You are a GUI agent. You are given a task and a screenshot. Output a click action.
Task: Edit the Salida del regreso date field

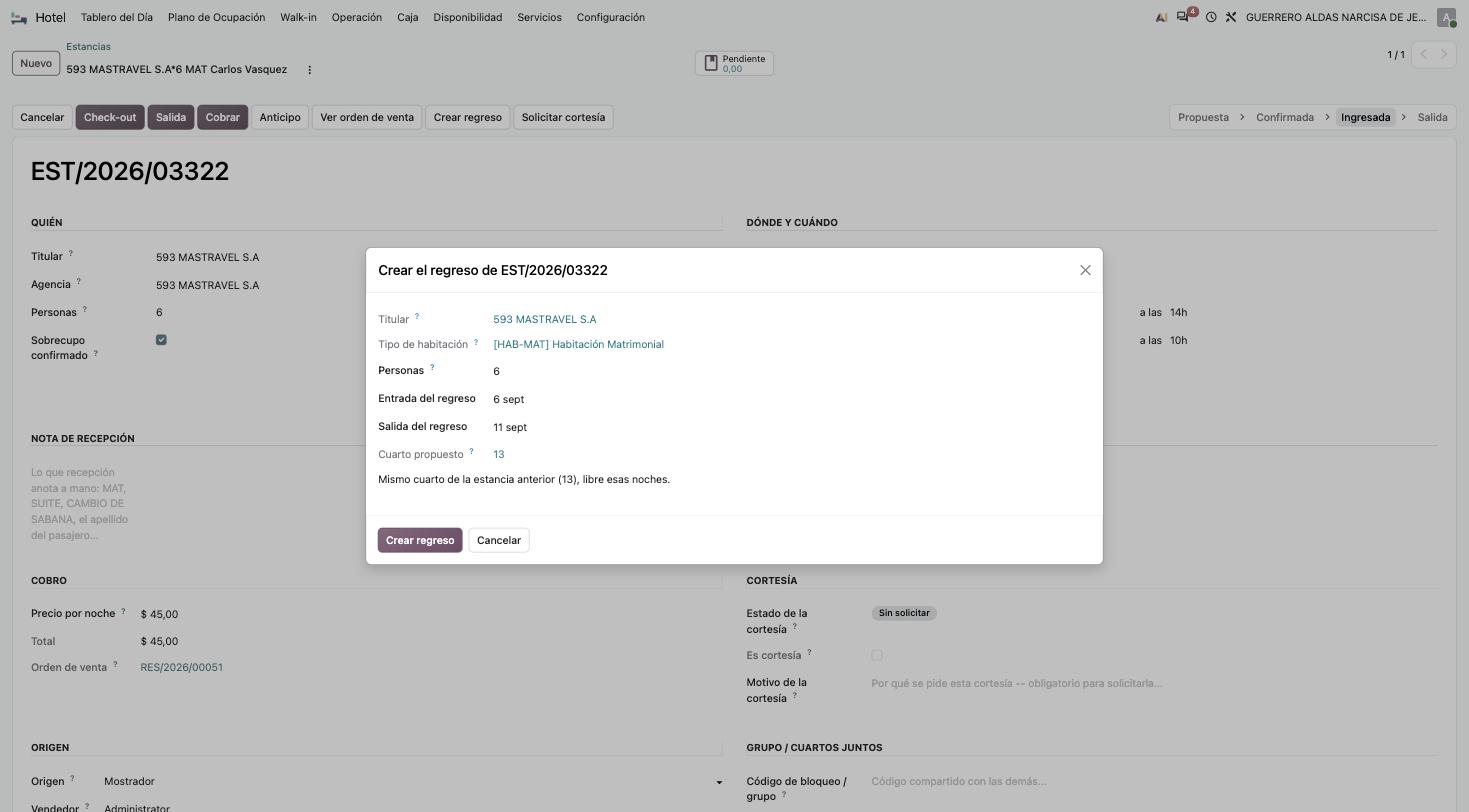(x=510, y=427)
